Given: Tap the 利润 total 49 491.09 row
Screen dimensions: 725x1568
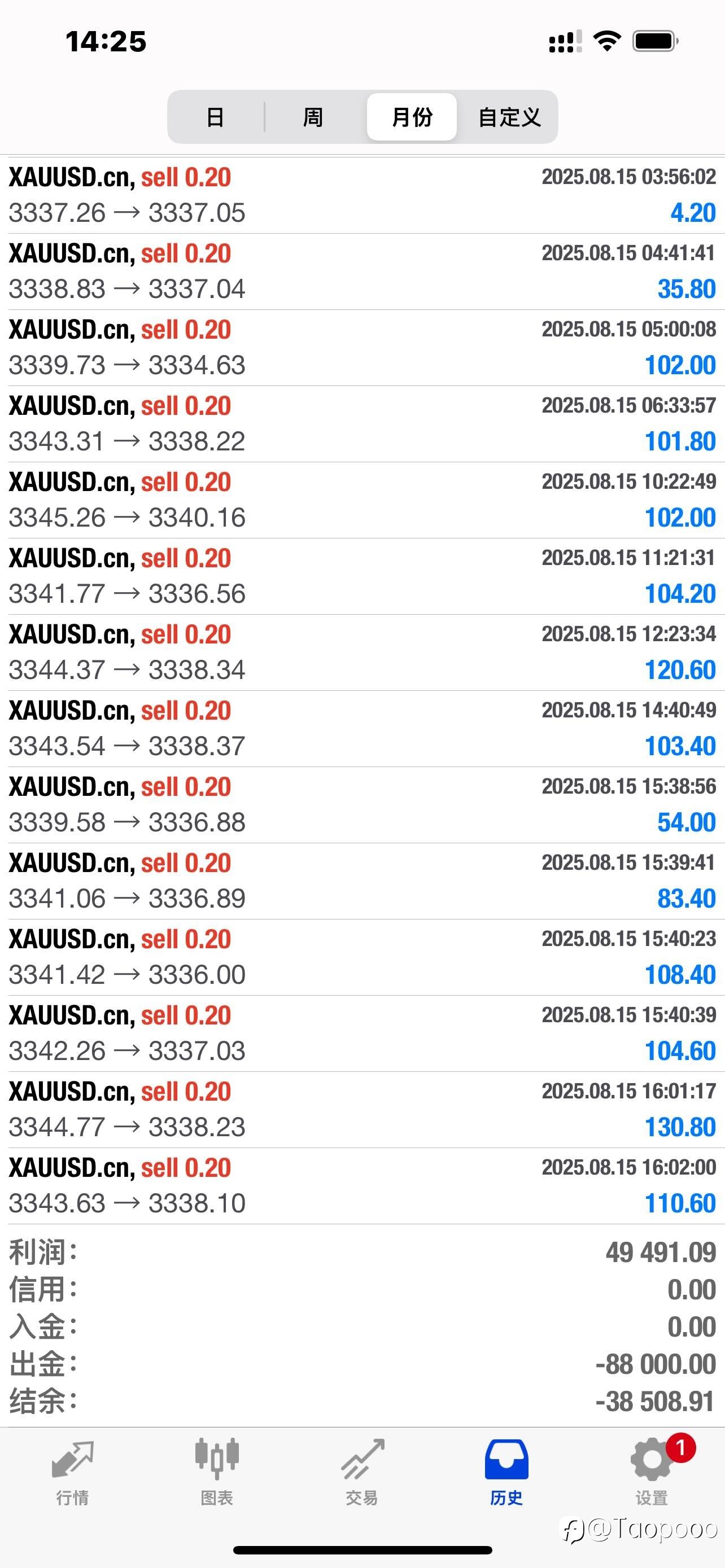Looking at the screenshot, I should point(362,1252).
